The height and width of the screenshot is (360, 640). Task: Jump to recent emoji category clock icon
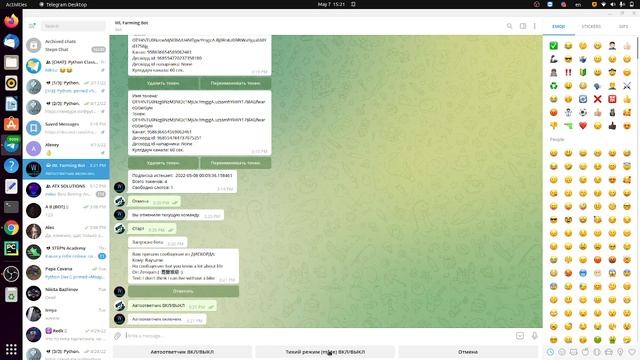[x=551, y=352]
